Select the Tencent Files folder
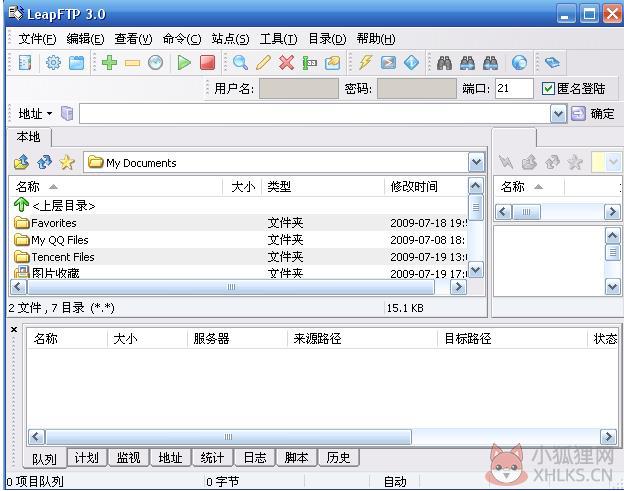 coord(238,257)
